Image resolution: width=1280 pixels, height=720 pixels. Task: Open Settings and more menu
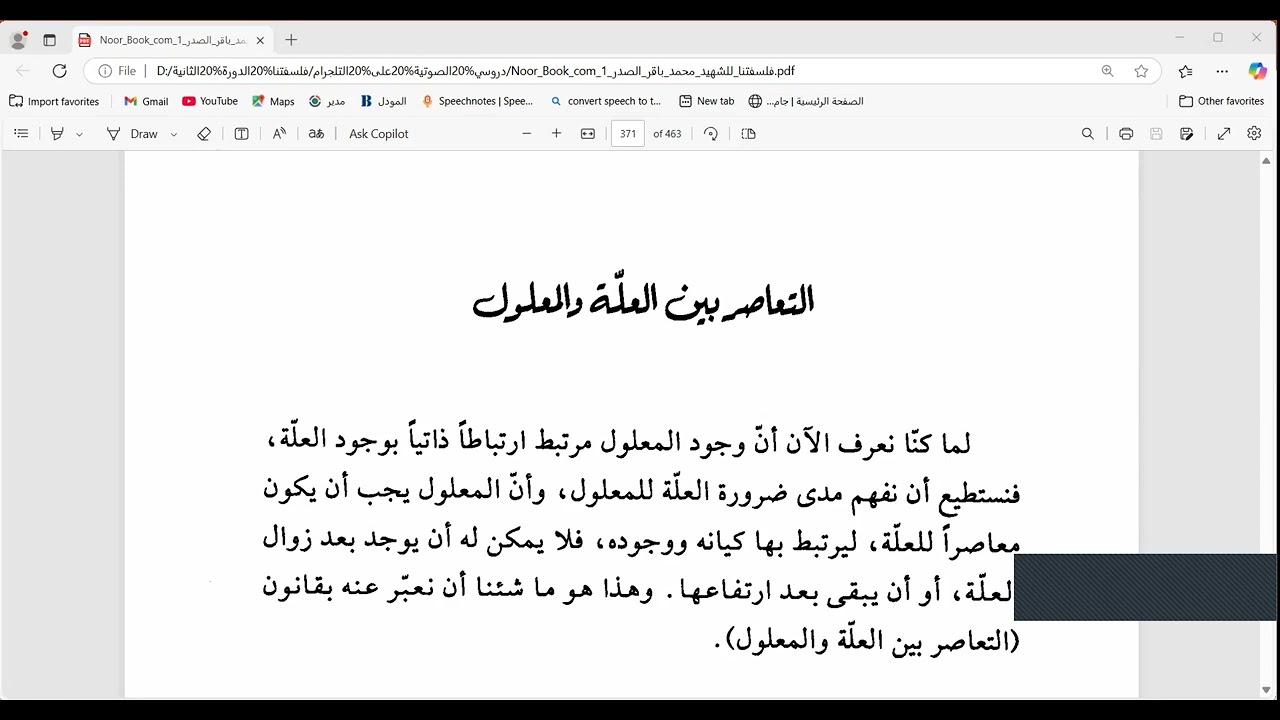[1222, 71]
